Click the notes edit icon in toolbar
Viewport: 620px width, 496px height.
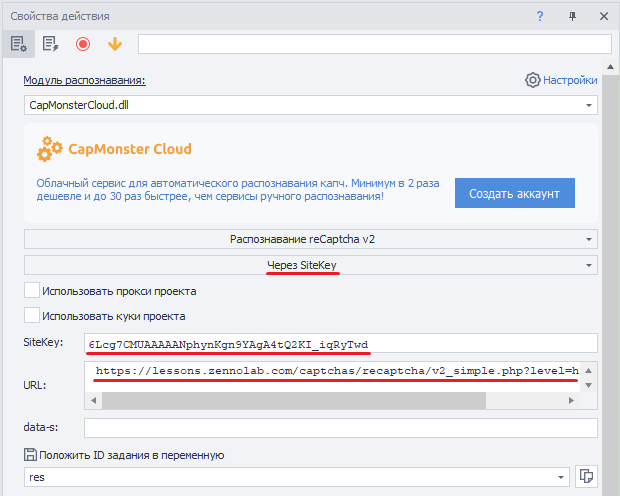point(50,44)
